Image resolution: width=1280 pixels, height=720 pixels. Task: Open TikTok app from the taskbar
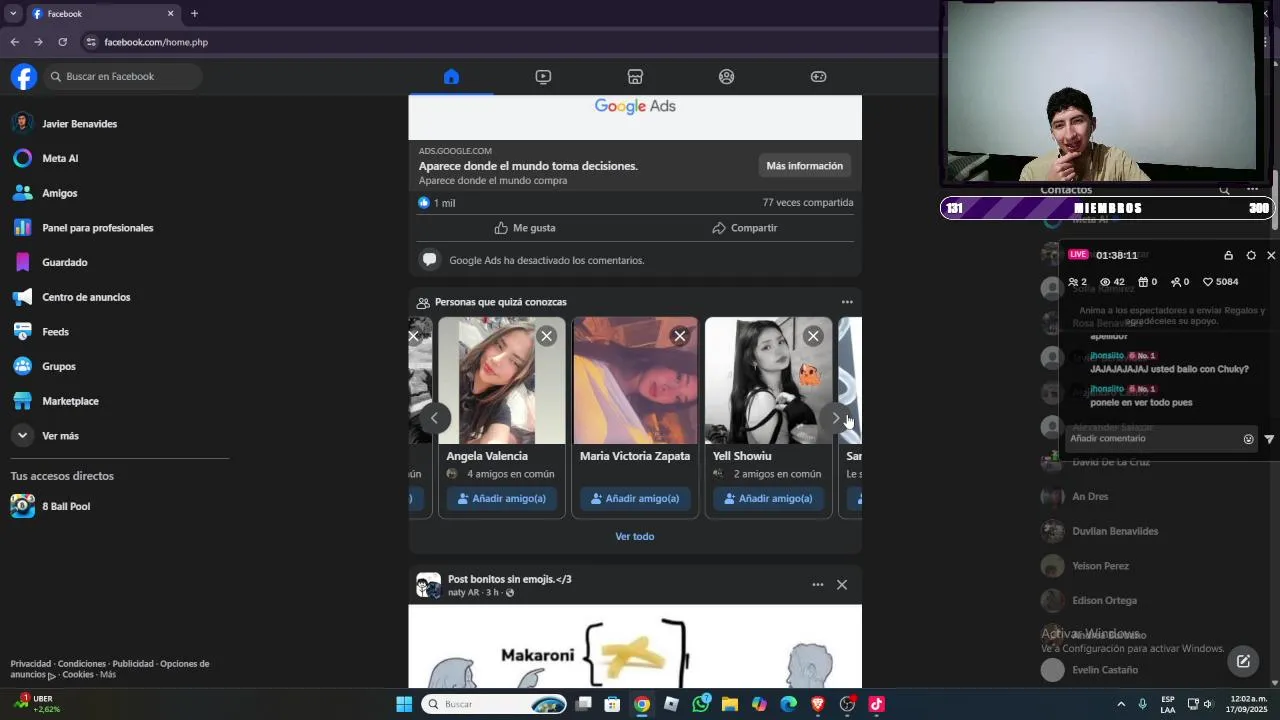tap(876, 705)
